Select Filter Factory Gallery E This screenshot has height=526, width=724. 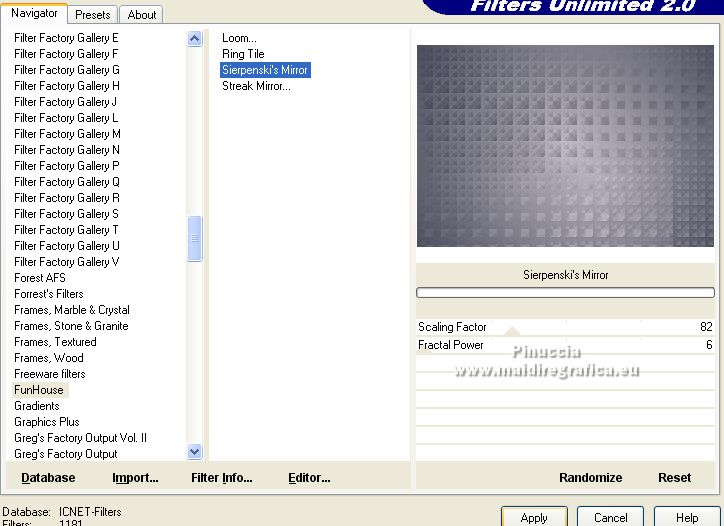pyautogui.click(x=66, y=38)
